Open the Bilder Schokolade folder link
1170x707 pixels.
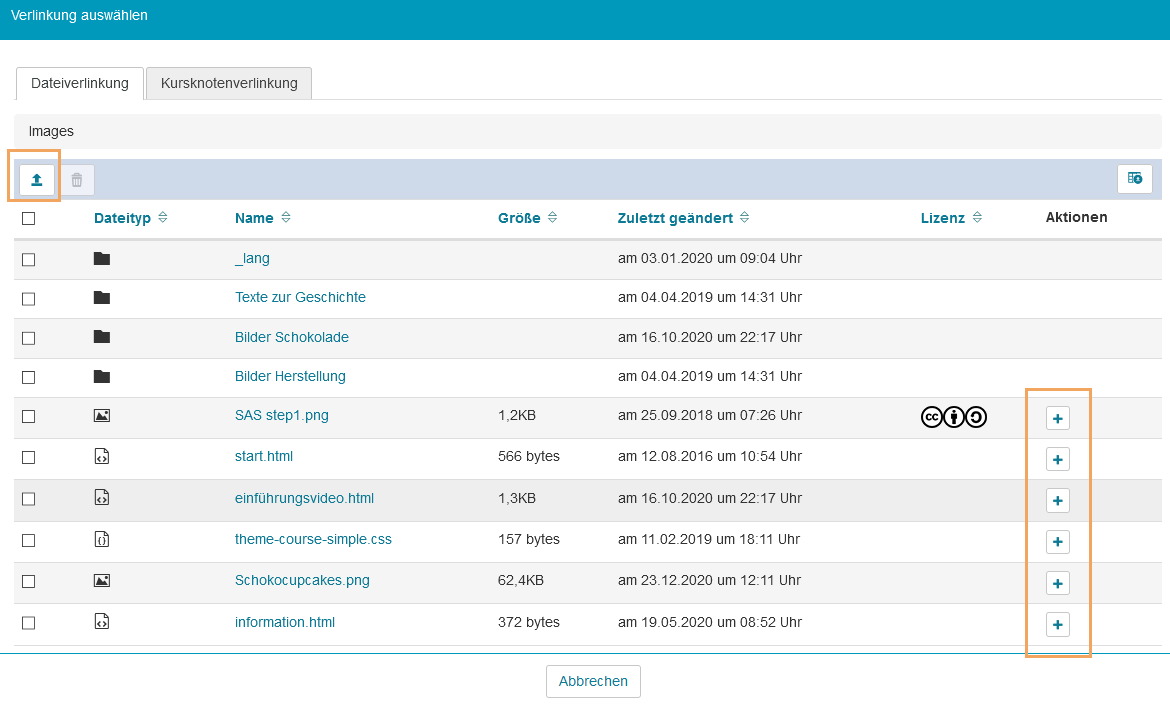(x=292, y=337)
